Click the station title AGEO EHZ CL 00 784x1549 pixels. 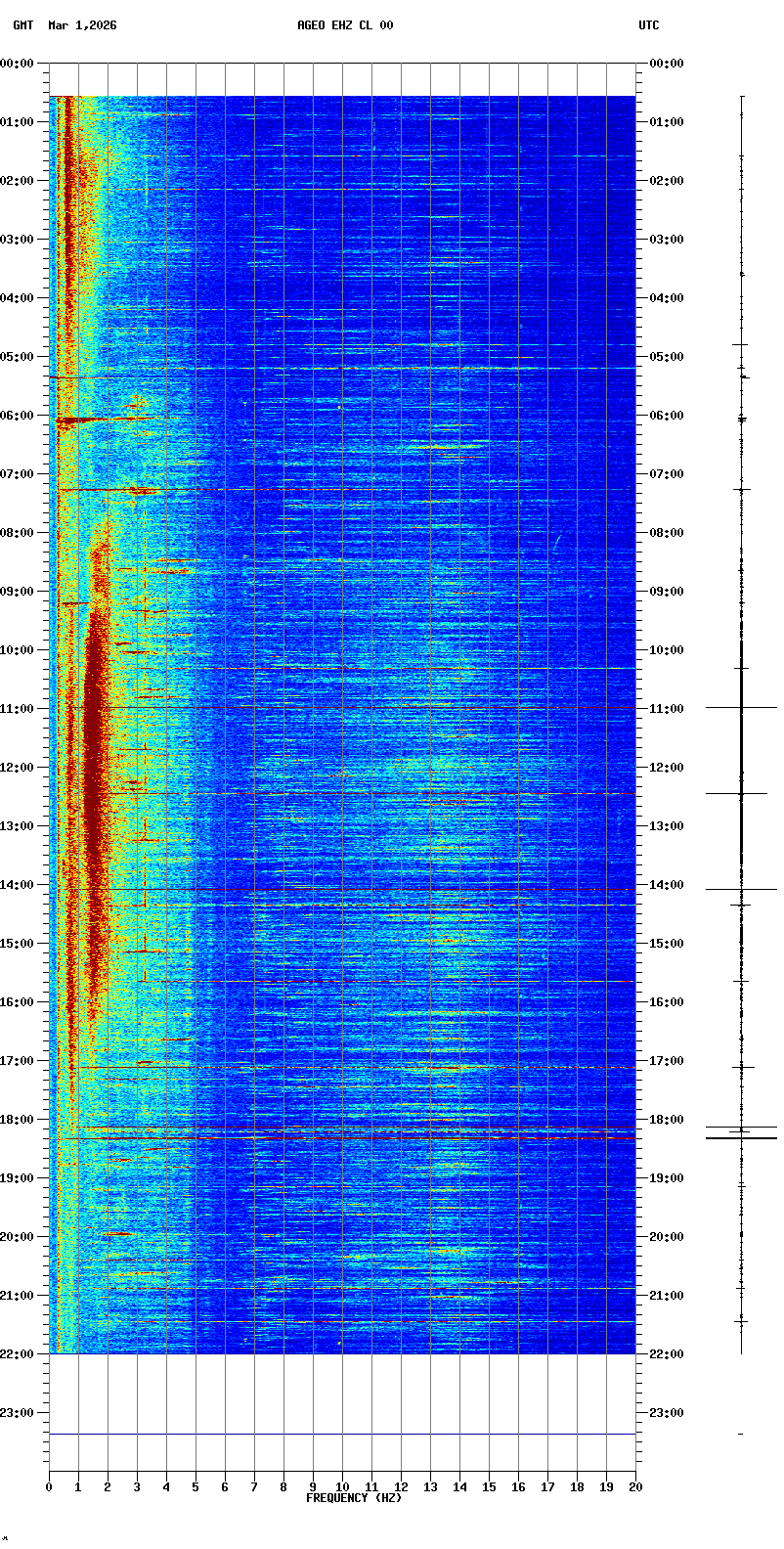[345, 25]
